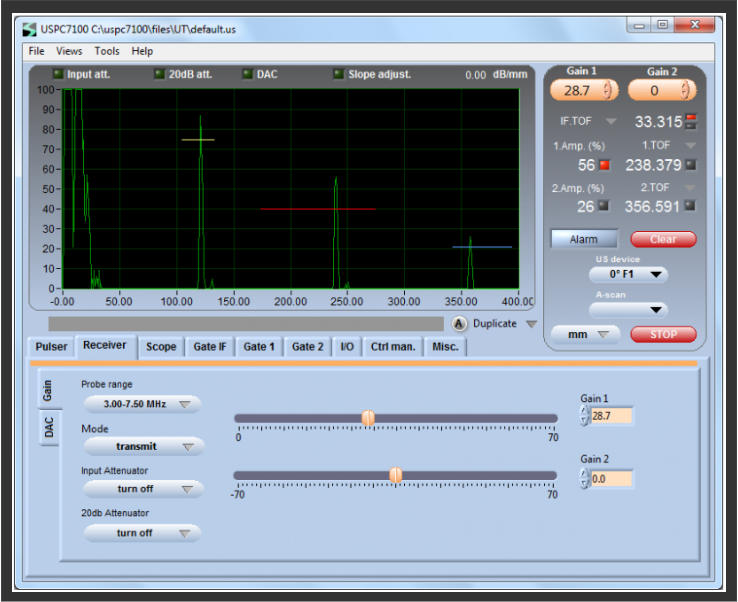Toggle the Input att. indicator
Viewport: 738px width, 602px height.
[58, 74]
